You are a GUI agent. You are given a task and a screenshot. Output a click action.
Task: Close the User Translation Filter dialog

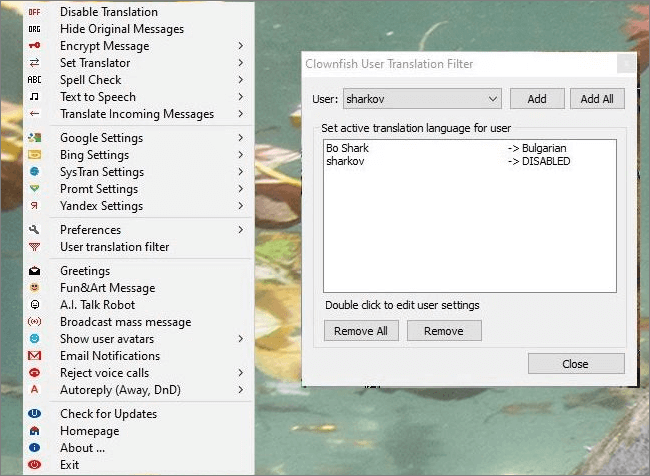coord(576,364)
